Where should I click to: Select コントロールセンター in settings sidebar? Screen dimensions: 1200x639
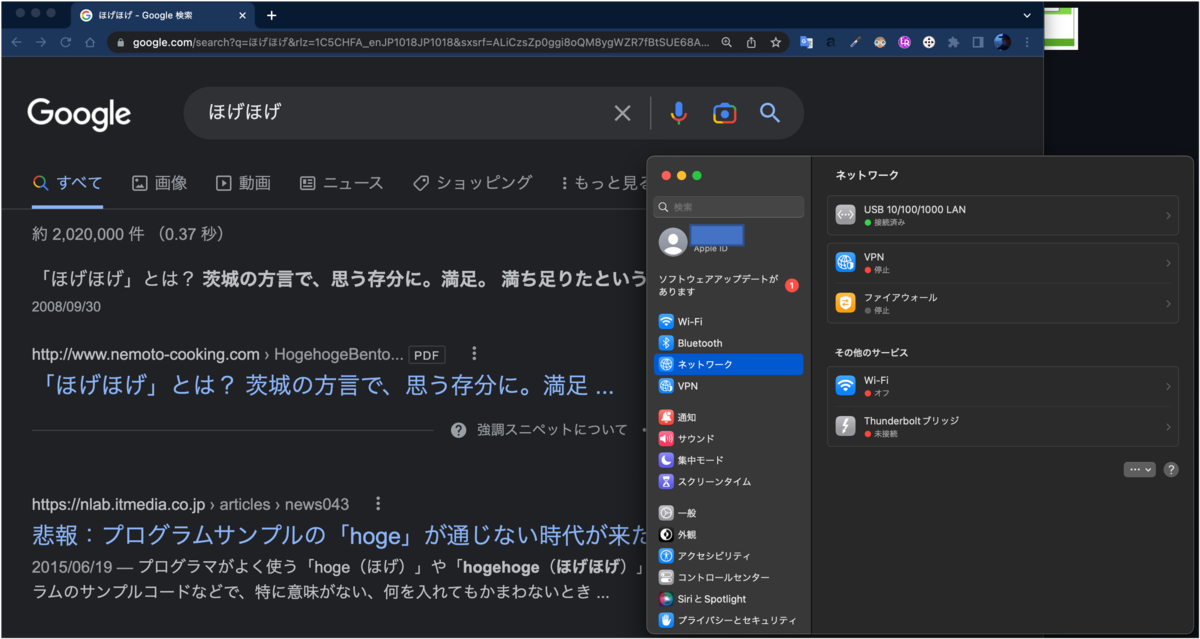tap(729, 577)
